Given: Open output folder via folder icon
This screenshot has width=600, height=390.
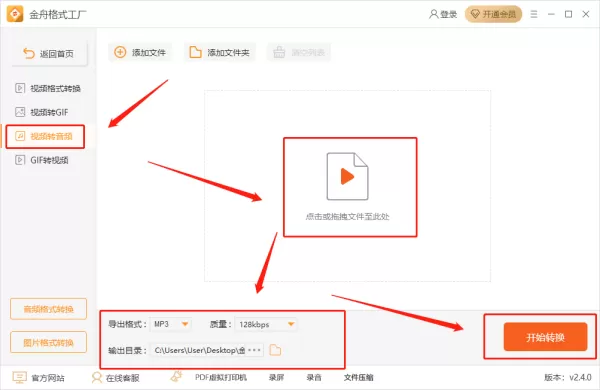Looking at the screenshot, I should [275, 350].
